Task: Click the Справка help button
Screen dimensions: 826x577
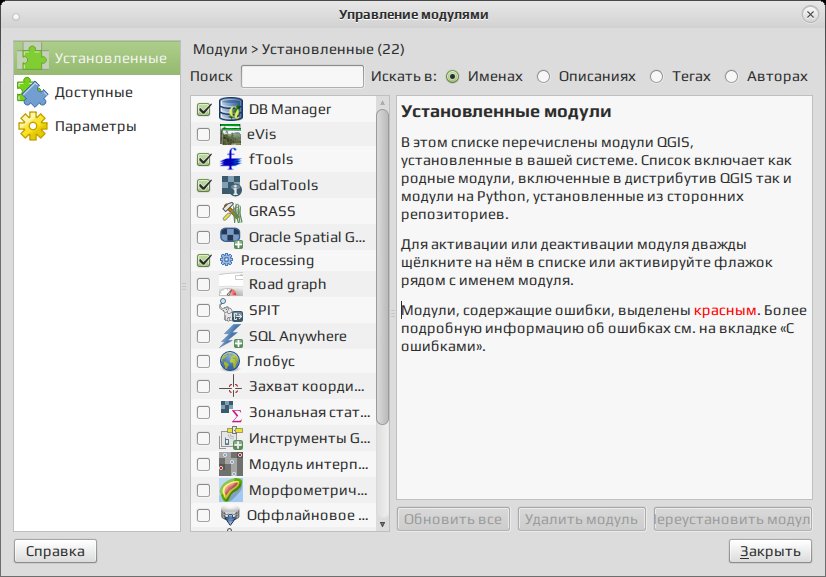Action: pyautogui.click(x=55, y=551)
